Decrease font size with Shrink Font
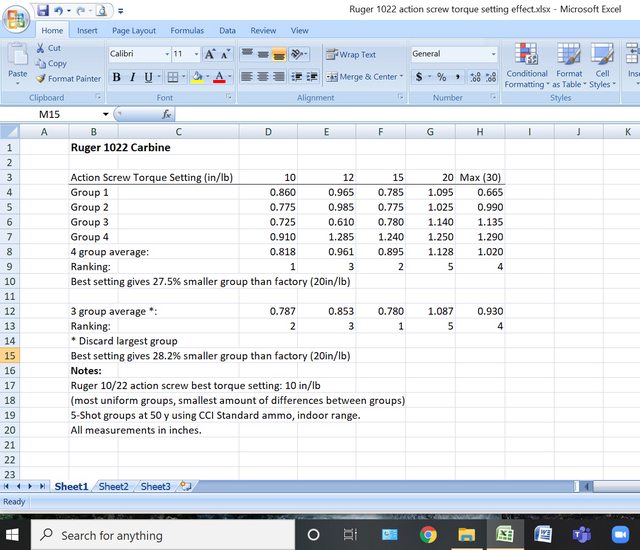 pyautogui.click(x=225, y=54)
